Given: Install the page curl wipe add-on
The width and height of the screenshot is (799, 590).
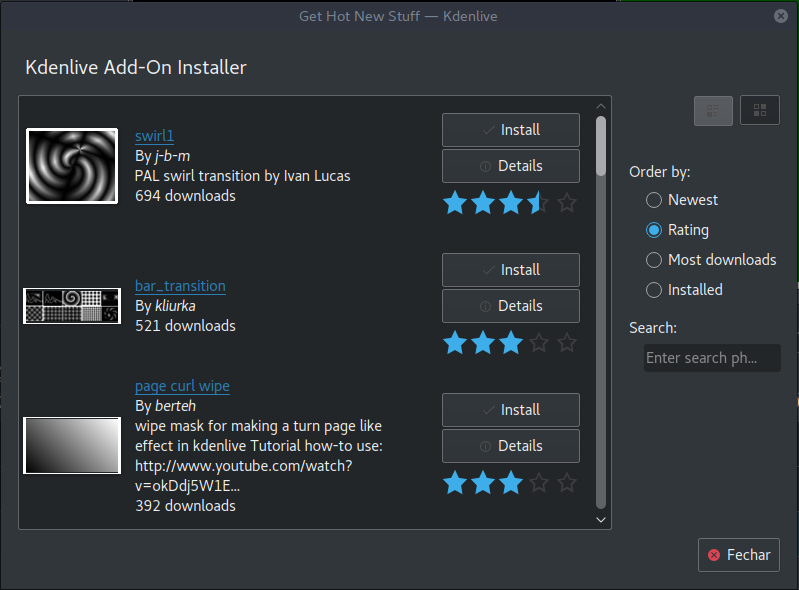Looking at the screenshot, I should (x=510, y=410).
